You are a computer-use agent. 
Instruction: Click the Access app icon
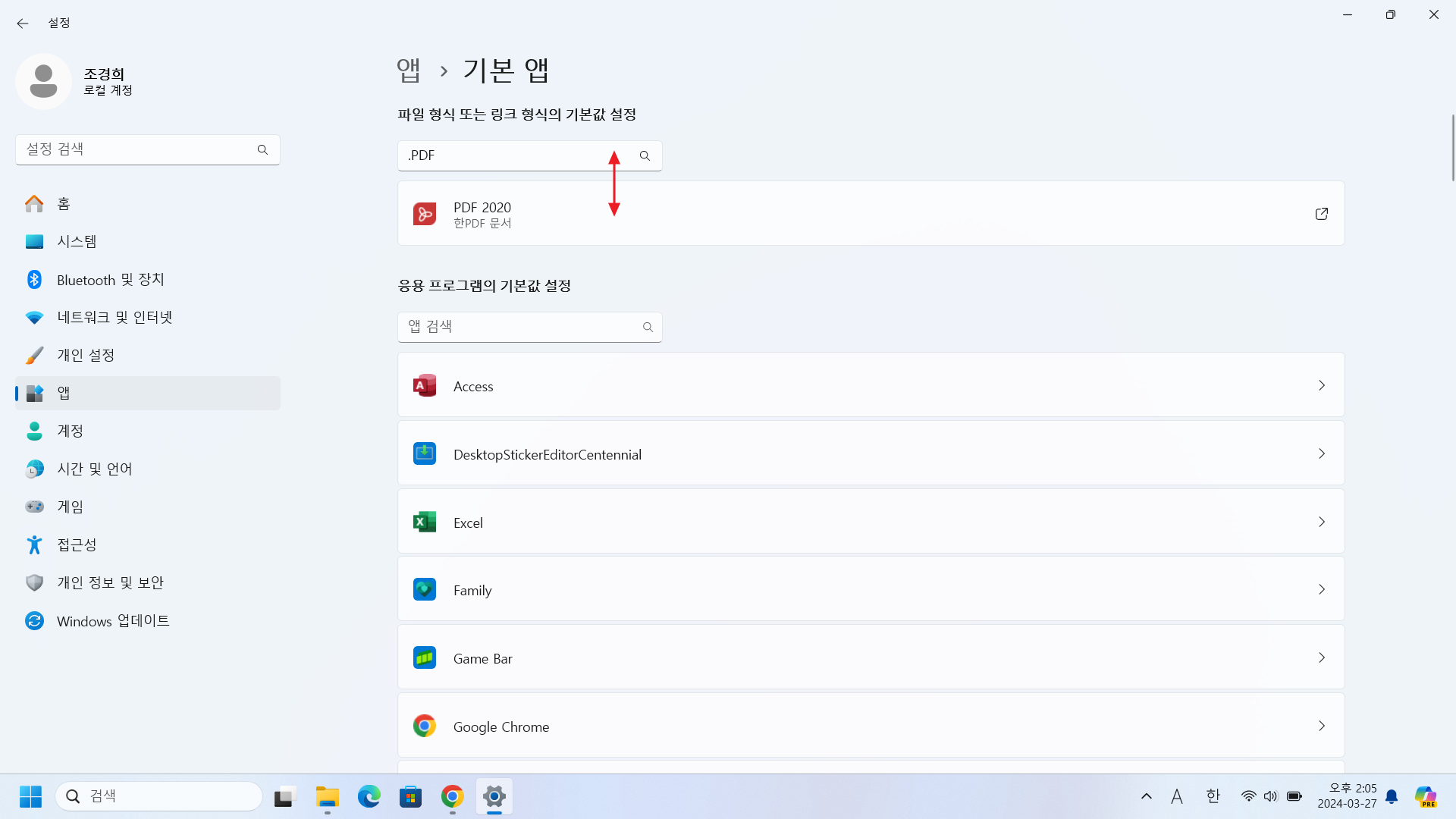tap(425, 385)
